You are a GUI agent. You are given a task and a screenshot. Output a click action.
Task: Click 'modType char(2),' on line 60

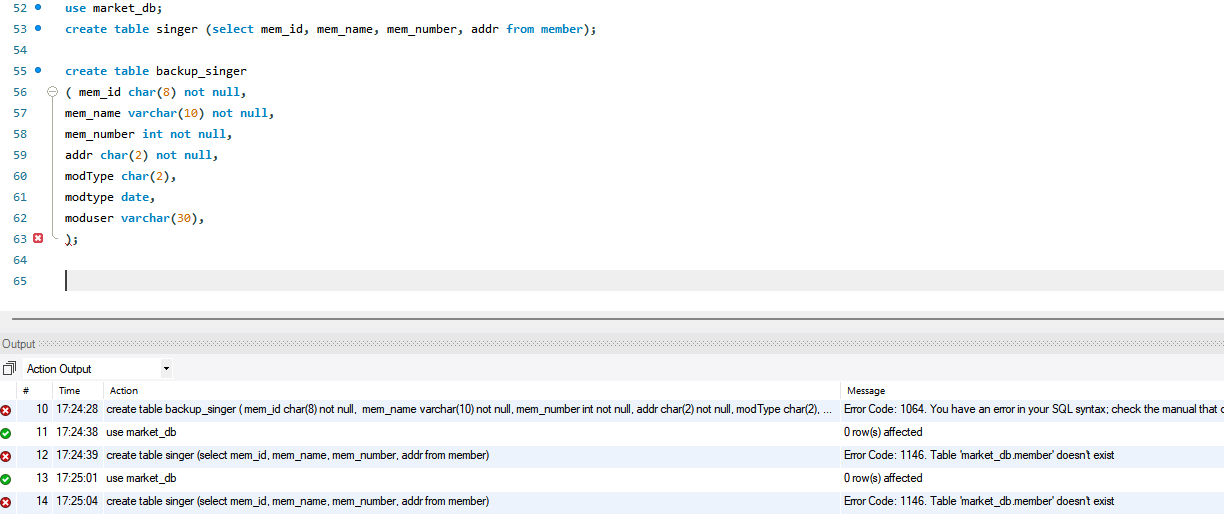tap(120, 176)
